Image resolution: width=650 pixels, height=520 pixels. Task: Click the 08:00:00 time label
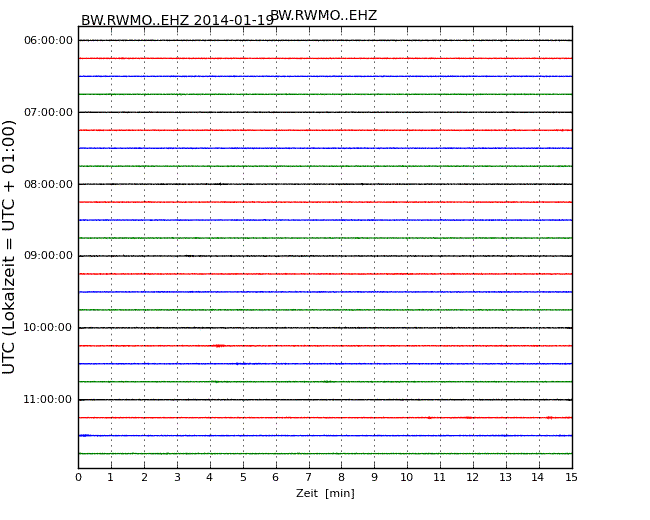[48, 184]
